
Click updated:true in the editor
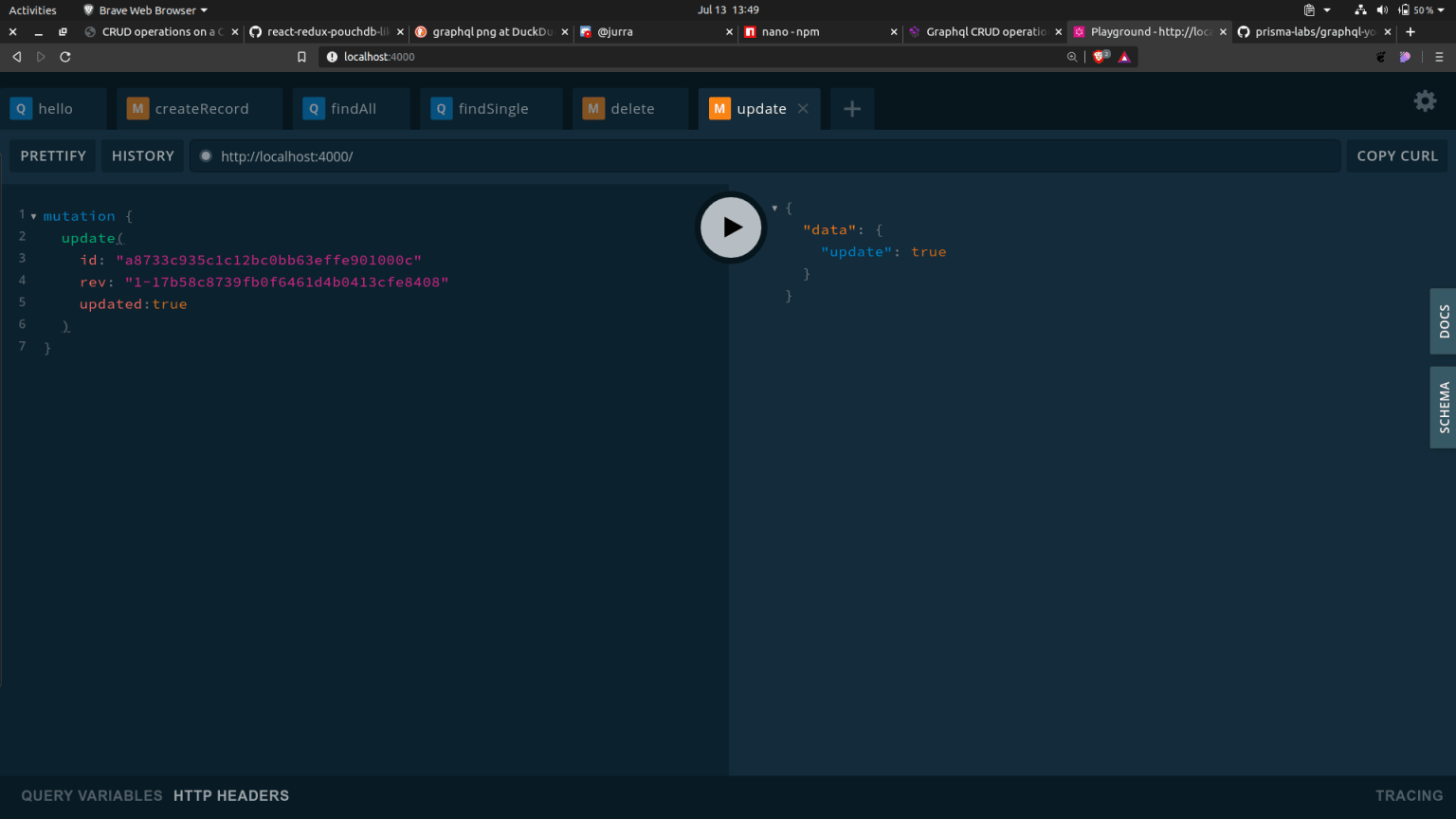(x=133, y=304)
